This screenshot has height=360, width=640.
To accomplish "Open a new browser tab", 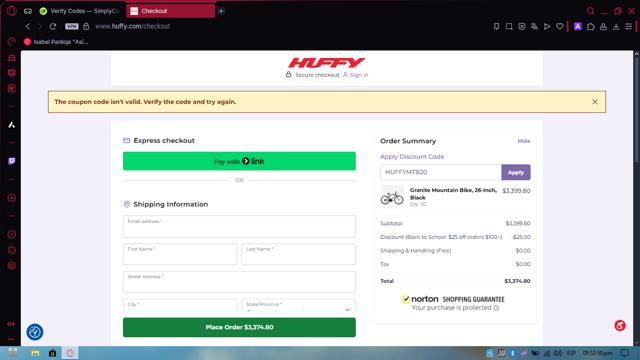I will (x=221, y=11).
